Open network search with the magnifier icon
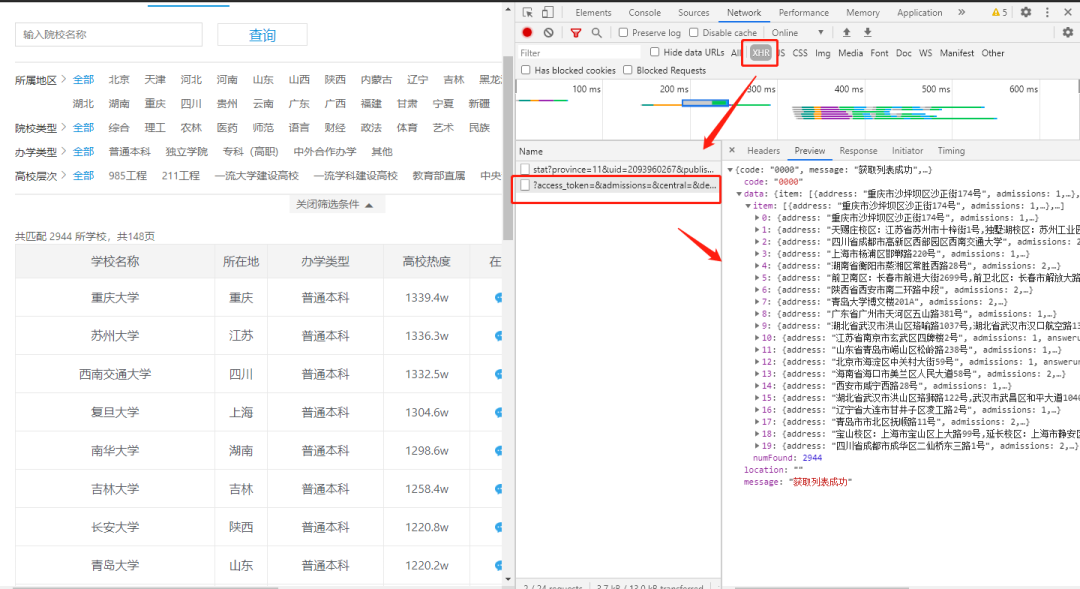The width and height of the screenshot is (1080, 589). [x=596, y=32]
